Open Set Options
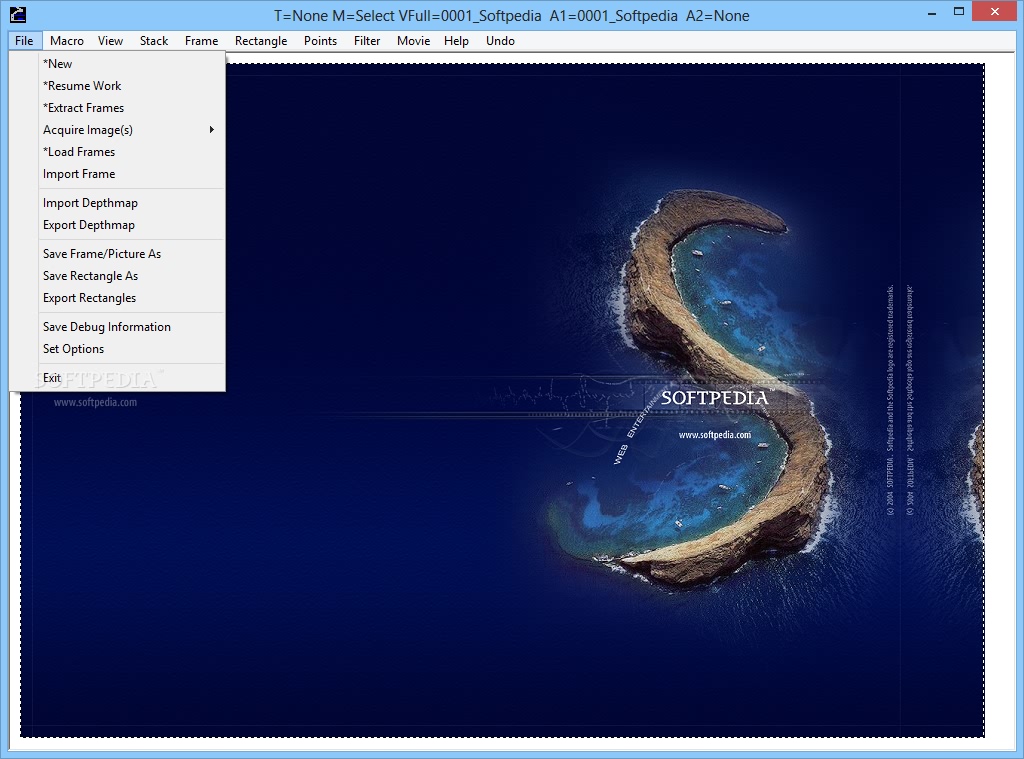 coord(118,349)
